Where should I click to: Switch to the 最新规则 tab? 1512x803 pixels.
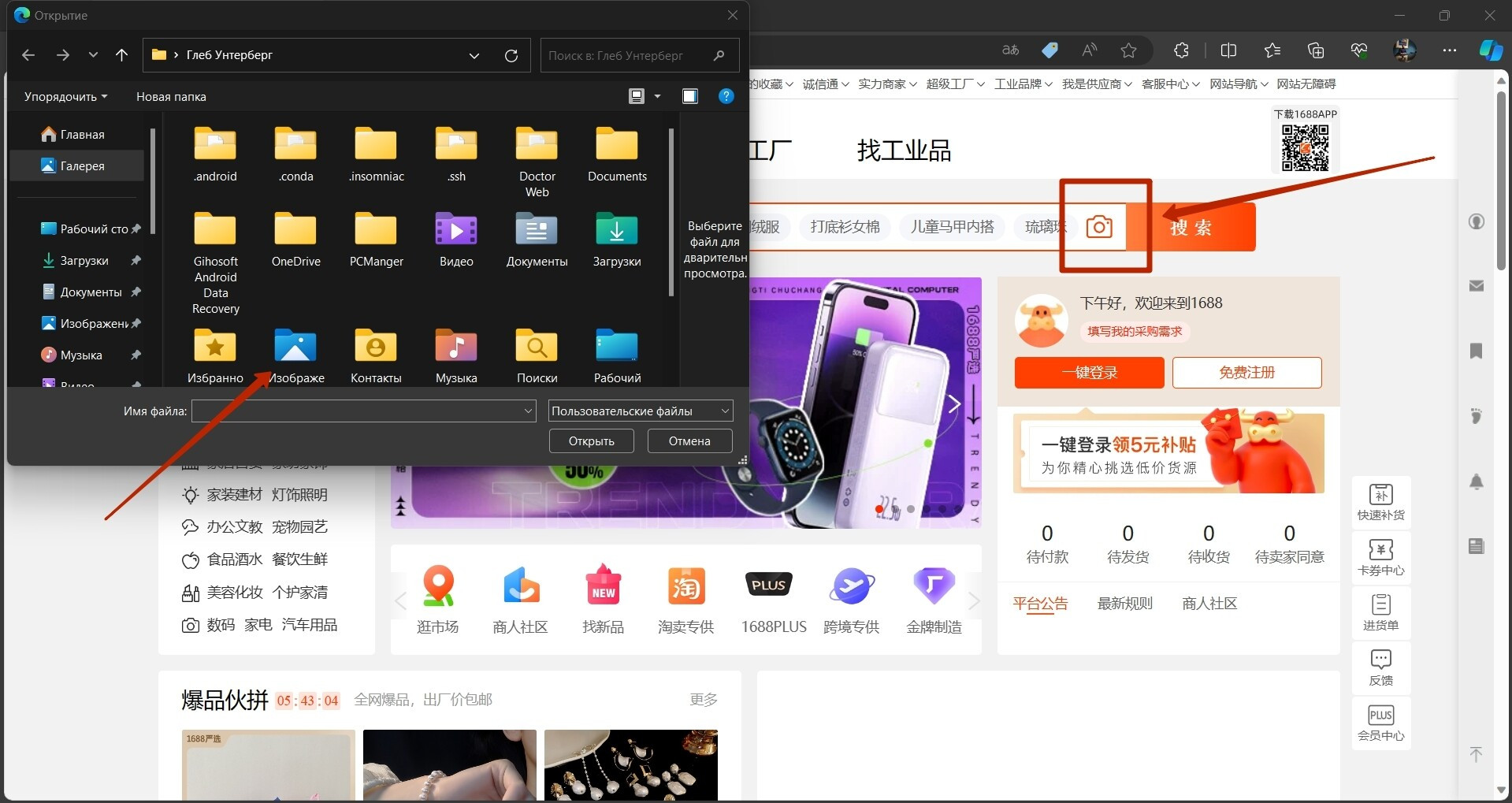click(x=1125, y=604)
